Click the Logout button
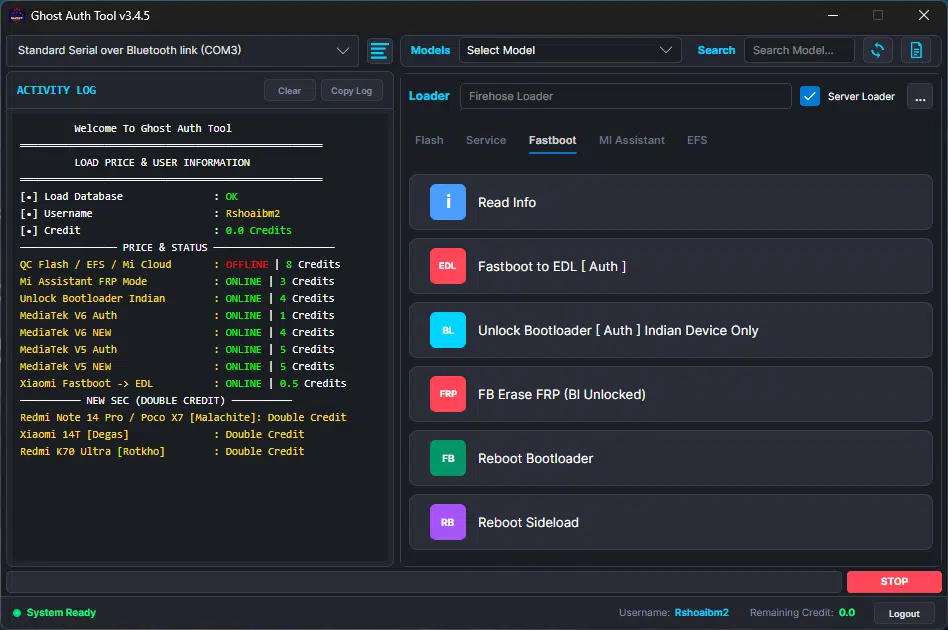Screen dimensions: 948x630 click(904, 614)
